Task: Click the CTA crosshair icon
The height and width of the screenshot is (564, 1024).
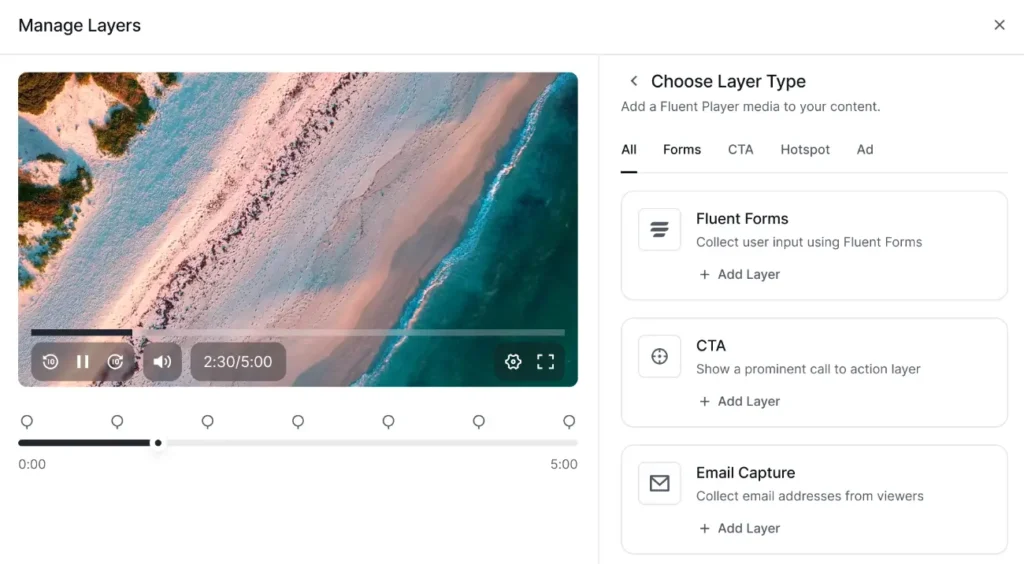Action: [x=660, y=356]
